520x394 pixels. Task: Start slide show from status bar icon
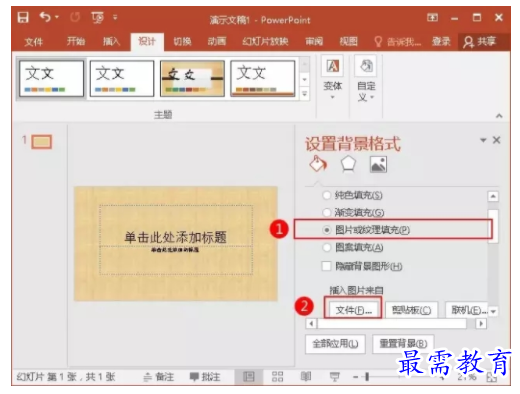(x=335, y=377)
